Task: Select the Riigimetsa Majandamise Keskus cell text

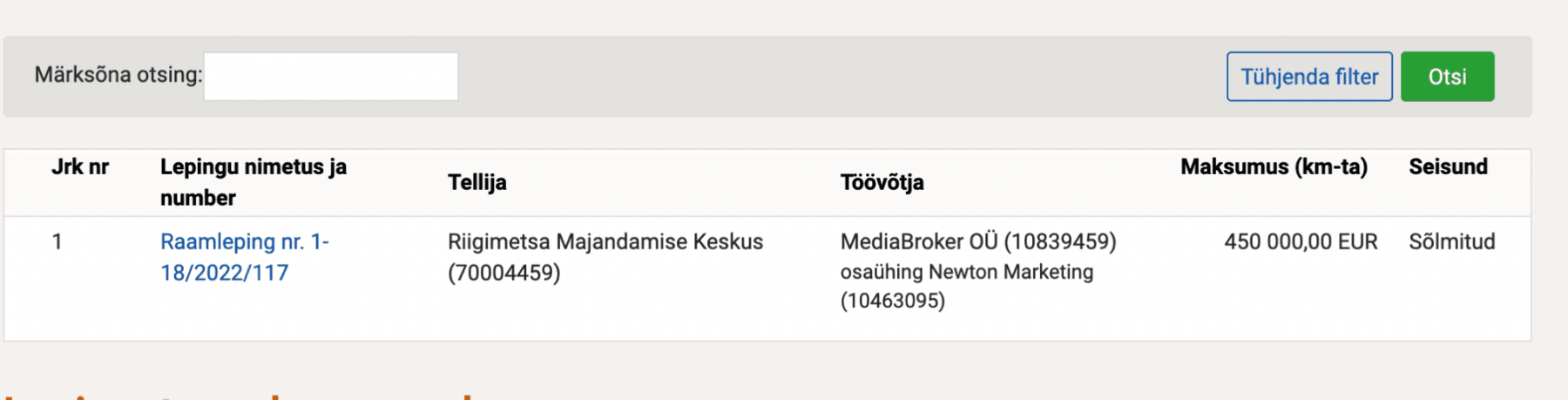Action: coord(605,241)
